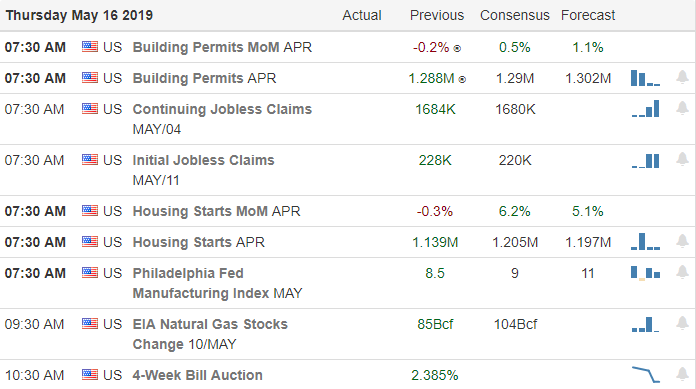Screen dimensions: 696x389
Task: Click the alert bell for Housing Starts APR
Action: coord(682,242)
